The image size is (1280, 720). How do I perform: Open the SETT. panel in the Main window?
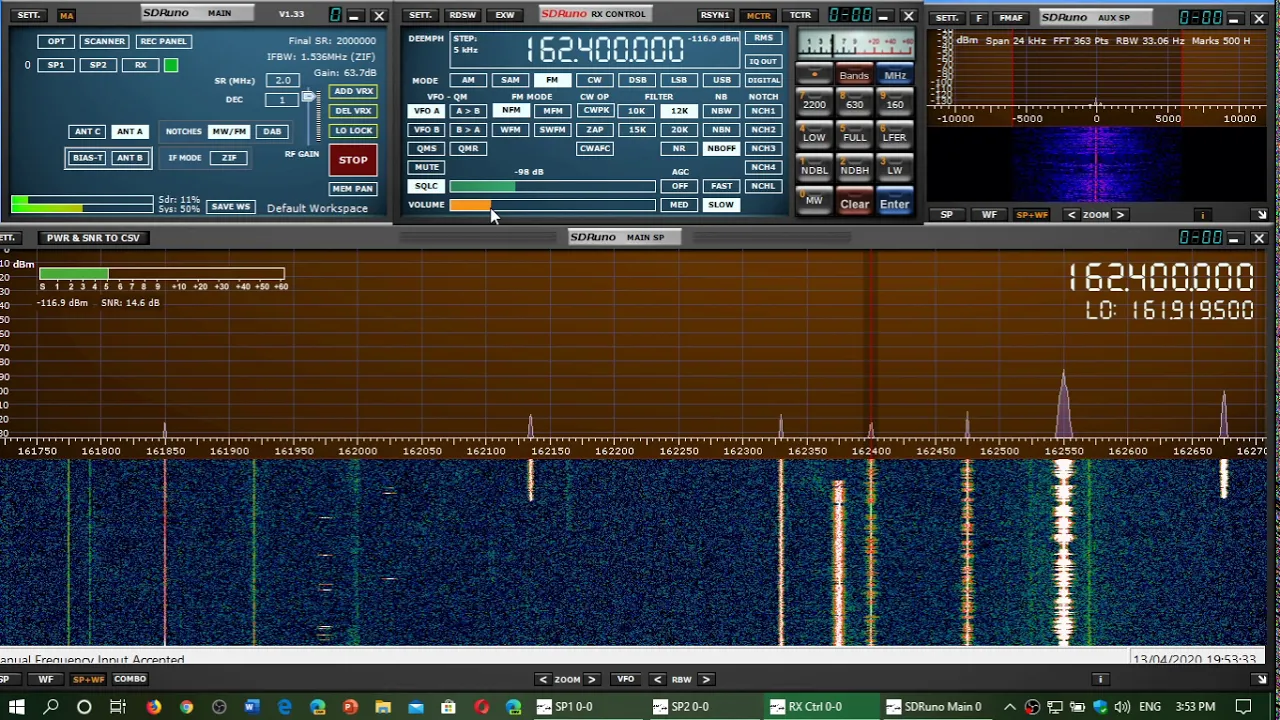point(29,15)
